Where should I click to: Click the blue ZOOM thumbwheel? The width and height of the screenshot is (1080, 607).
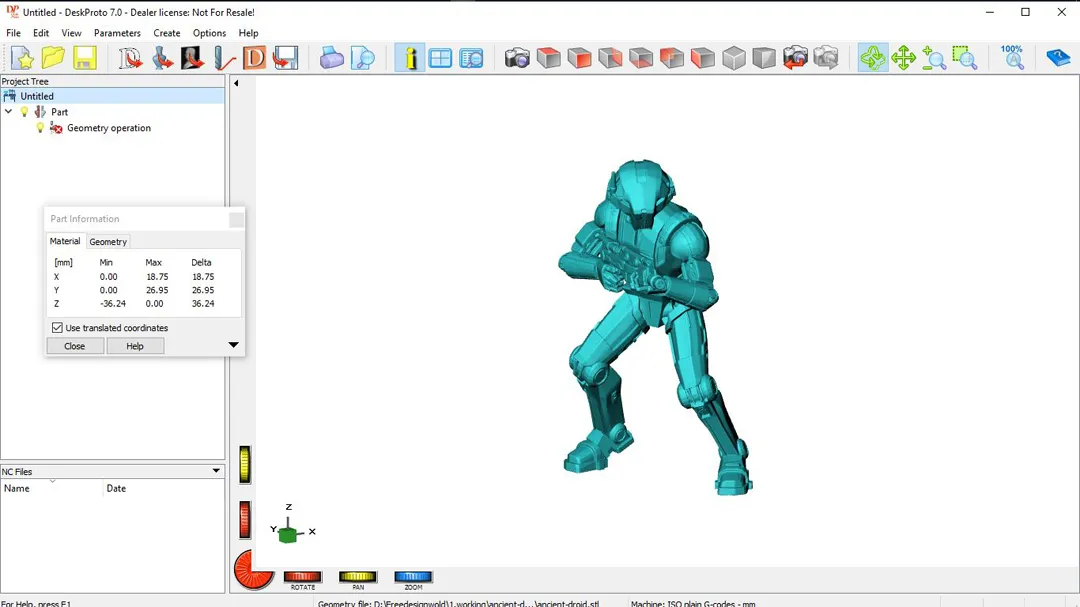tap(413, 577)
